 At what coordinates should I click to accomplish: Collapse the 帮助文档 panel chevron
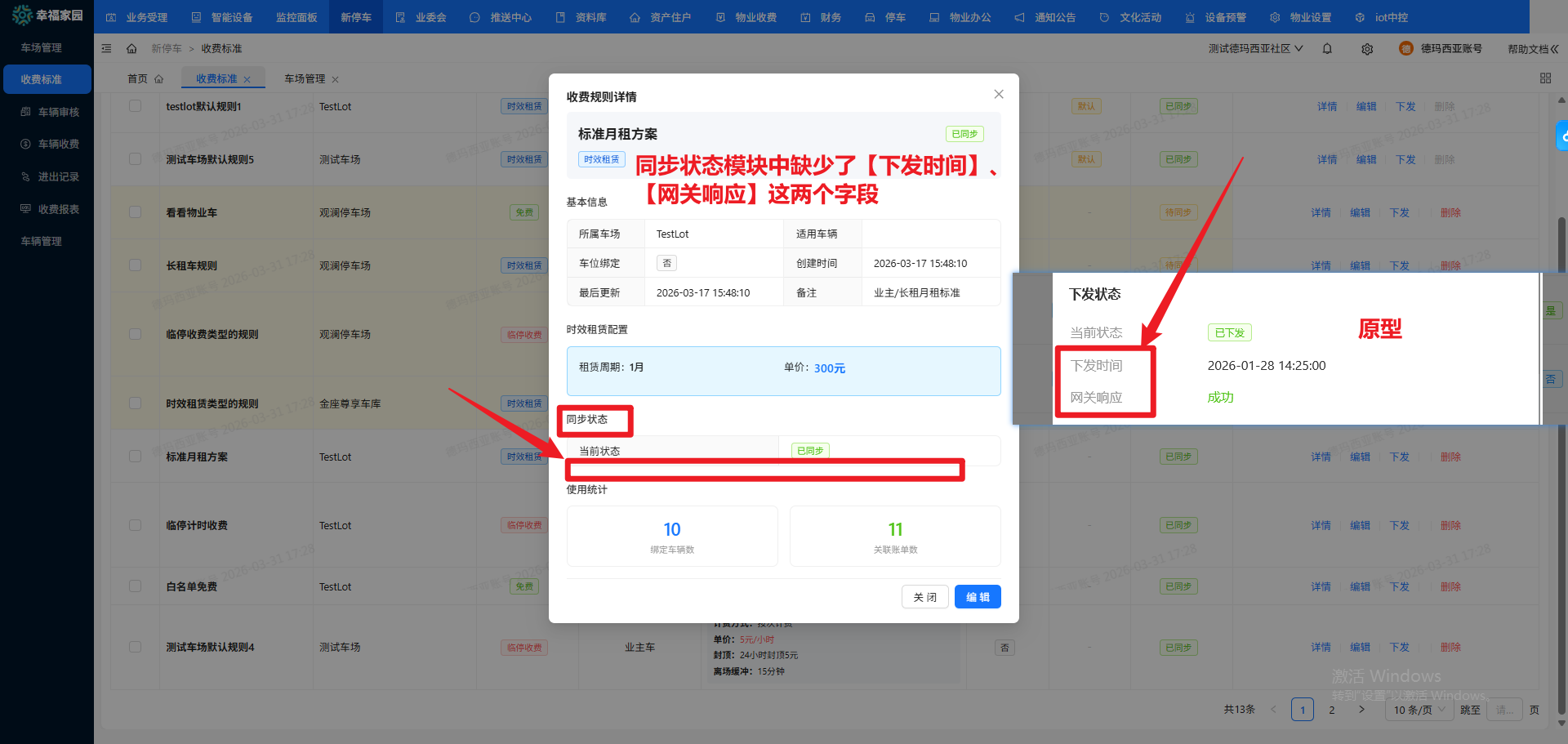pyautogui.click(x=1554, y=49)
